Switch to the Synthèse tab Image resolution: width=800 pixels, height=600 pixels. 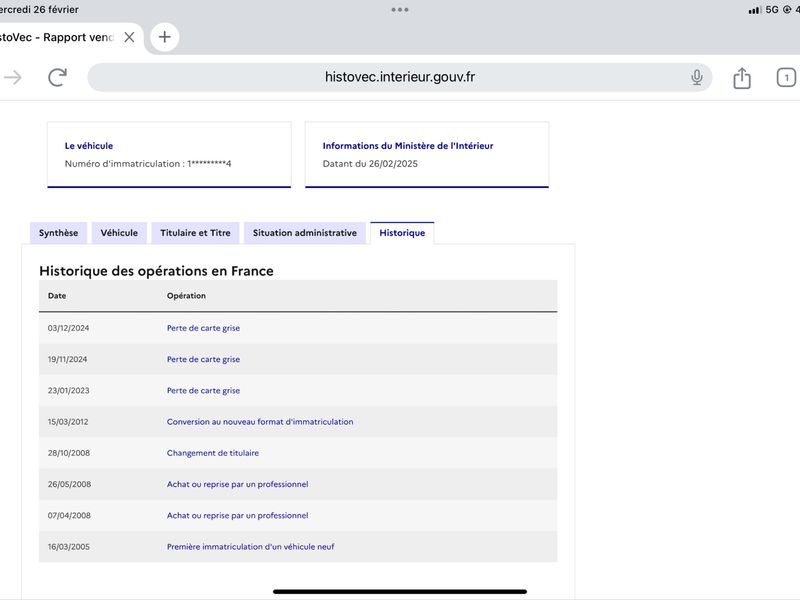point(59,233)
